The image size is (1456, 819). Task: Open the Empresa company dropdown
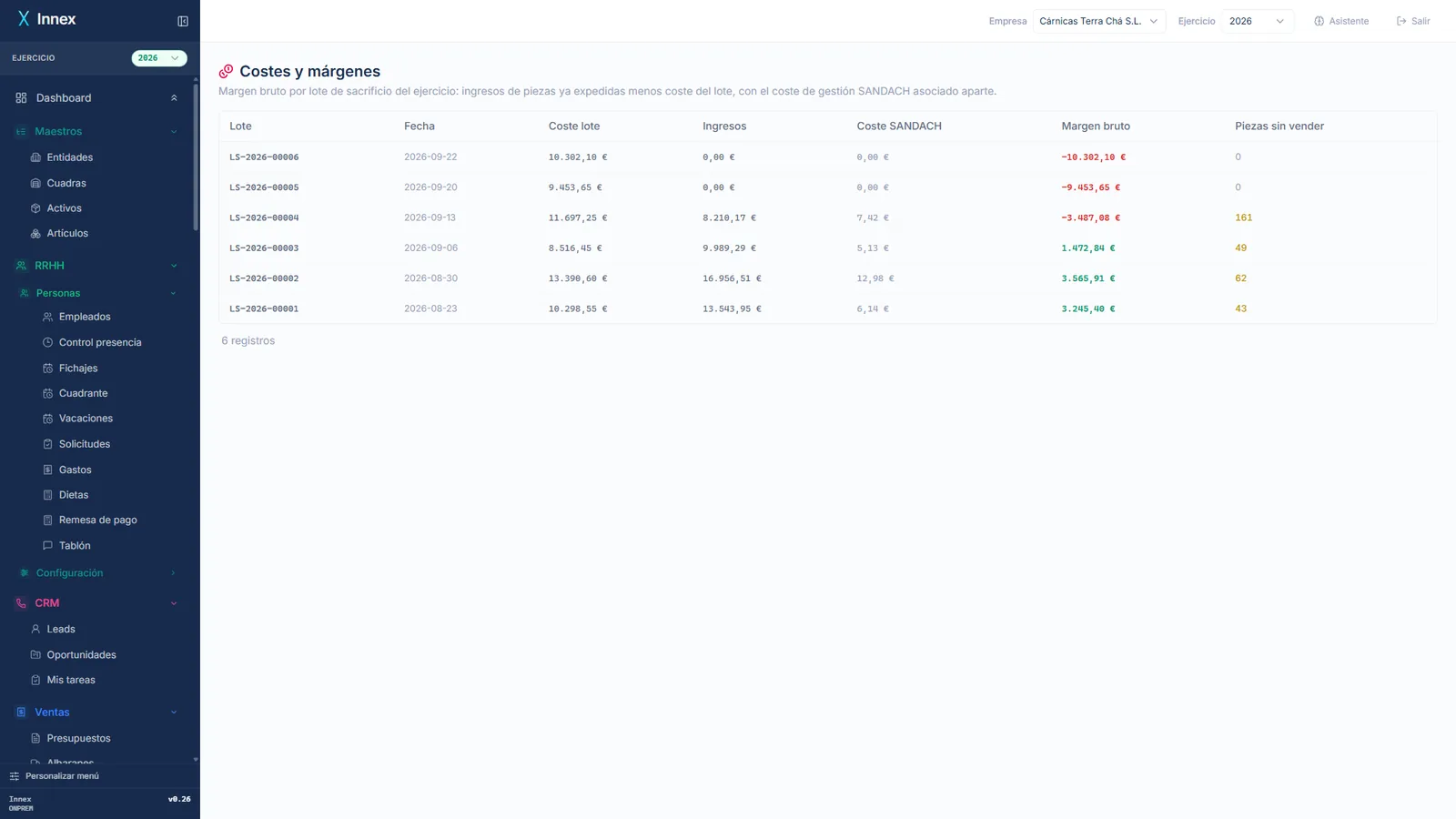[1099, 21]
